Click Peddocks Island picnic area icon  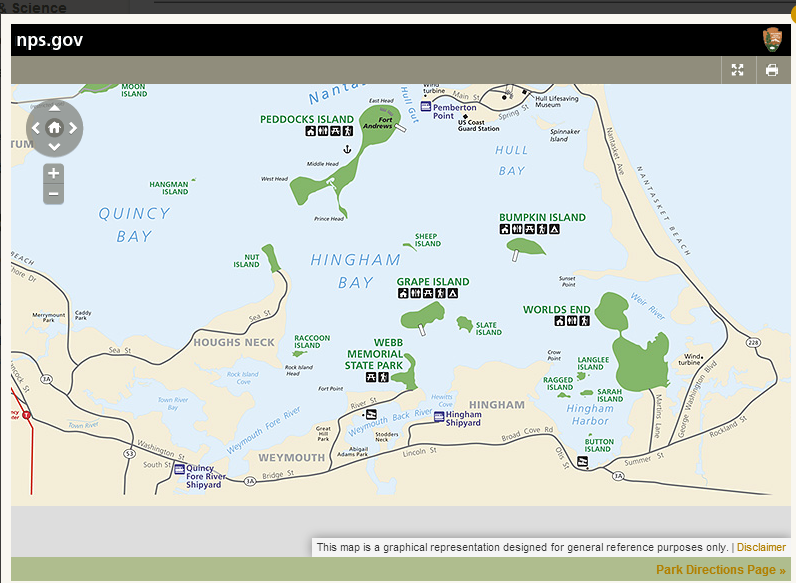[335, 131]
